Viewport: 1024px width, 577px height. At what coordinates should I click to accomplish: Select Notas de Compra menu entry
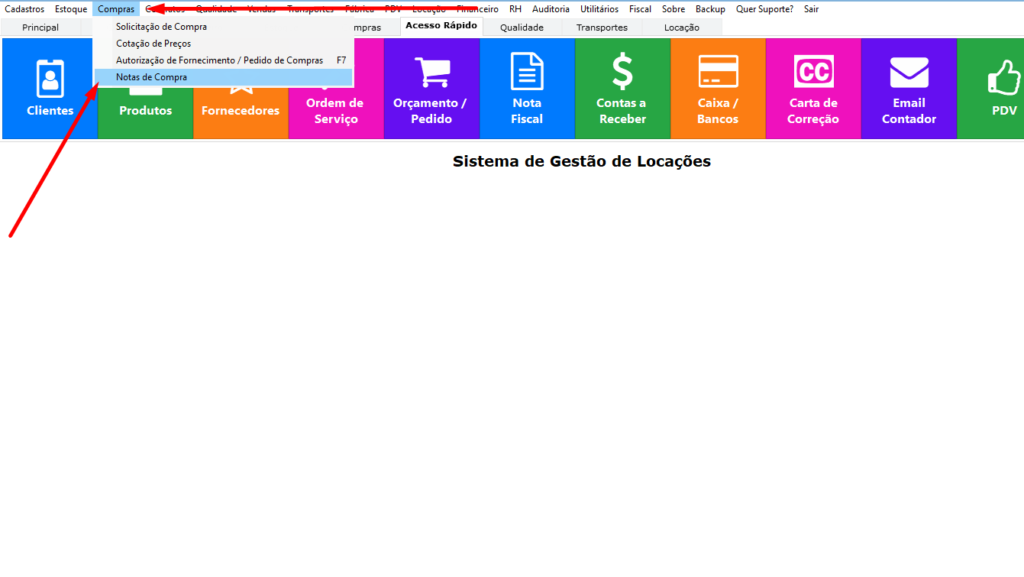pyautogui.click(x=151, y=77)
